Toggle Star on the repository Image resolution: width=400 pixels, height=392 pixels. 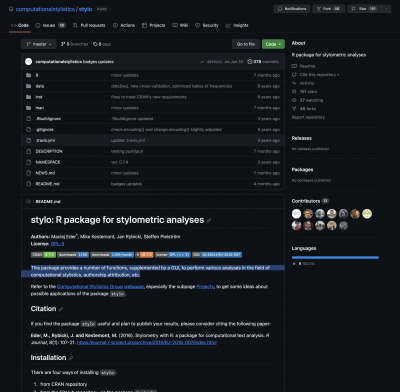pos(364,9)
